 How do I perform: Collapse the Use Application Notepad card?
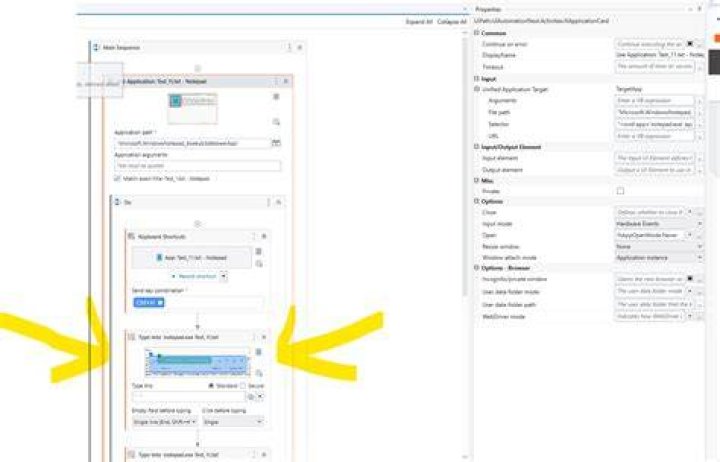pyautogui.click(x=286, y=81)
